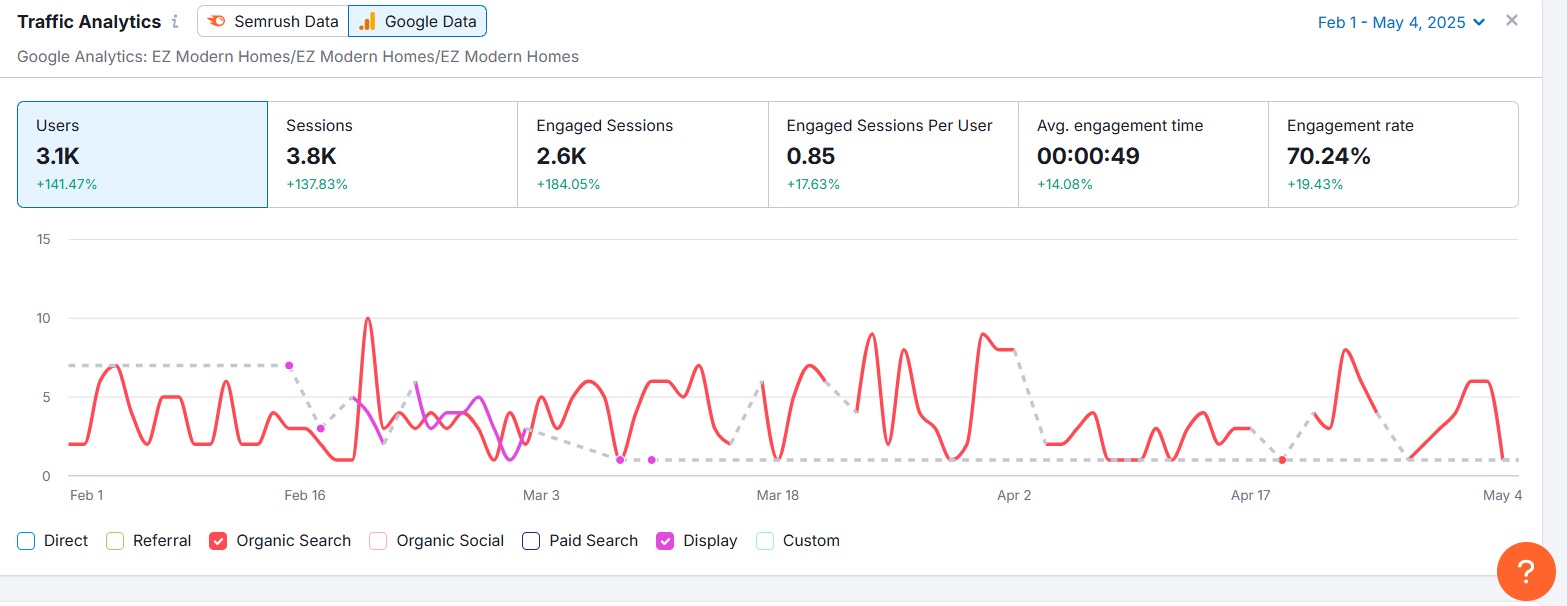Close the Traffic Analytics panel

point(1512,20)
